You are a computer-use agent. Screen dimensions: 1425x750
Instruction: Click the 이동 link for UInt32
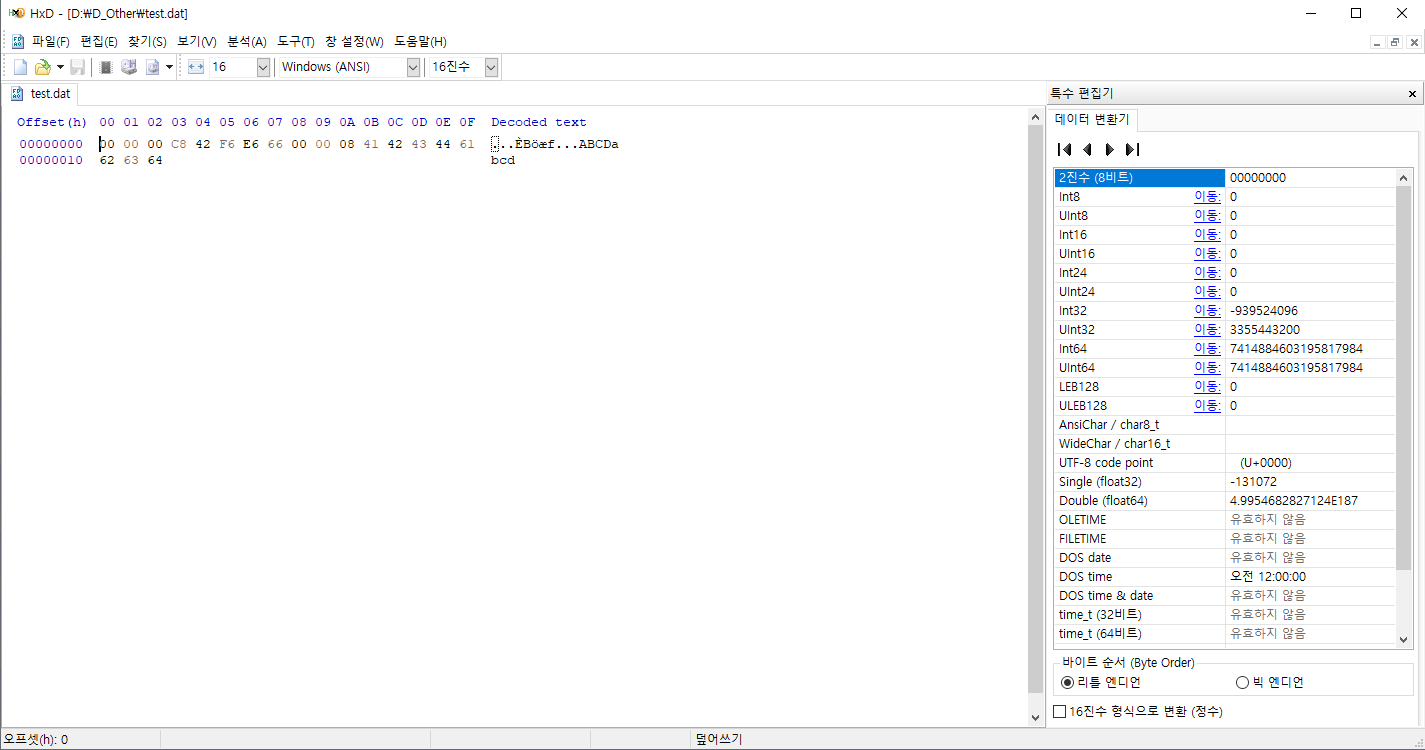point(1207,330)
